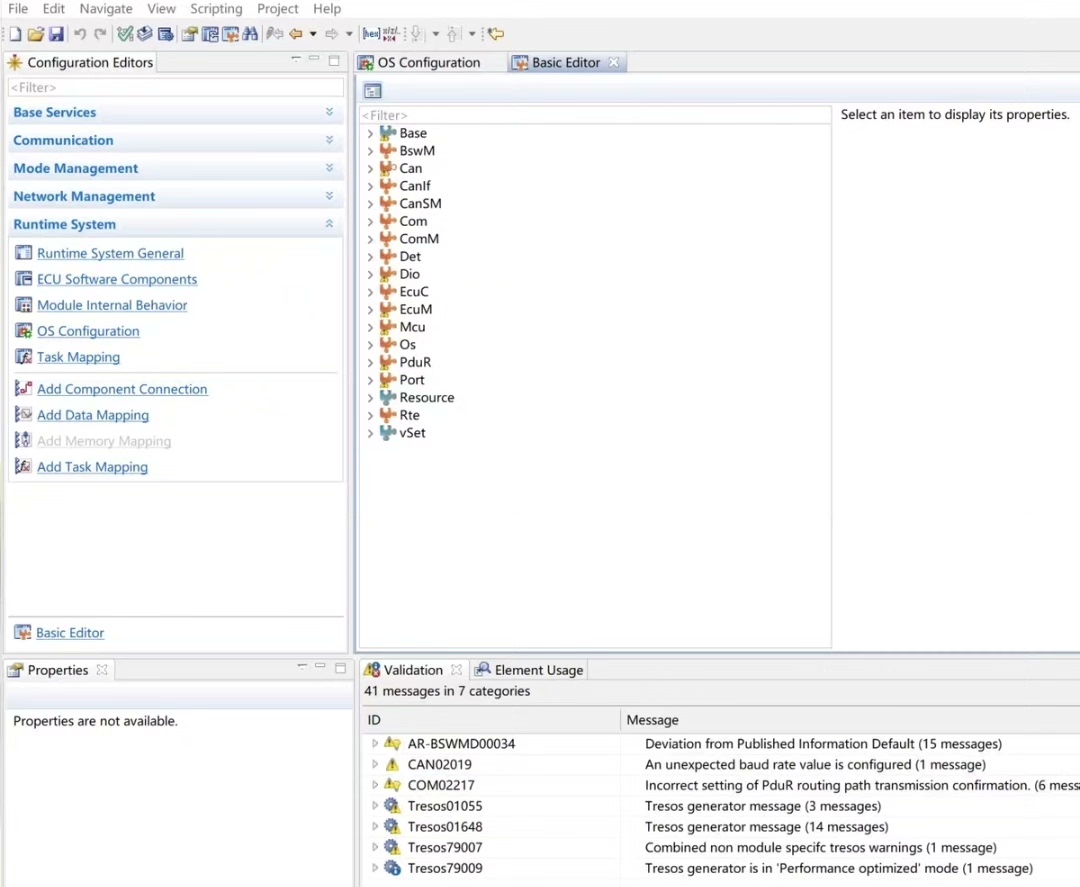Click the Basic Editor tree filter field
Image resolution: width=1080 pixels, height=887 pixels.
coord(595,116)
